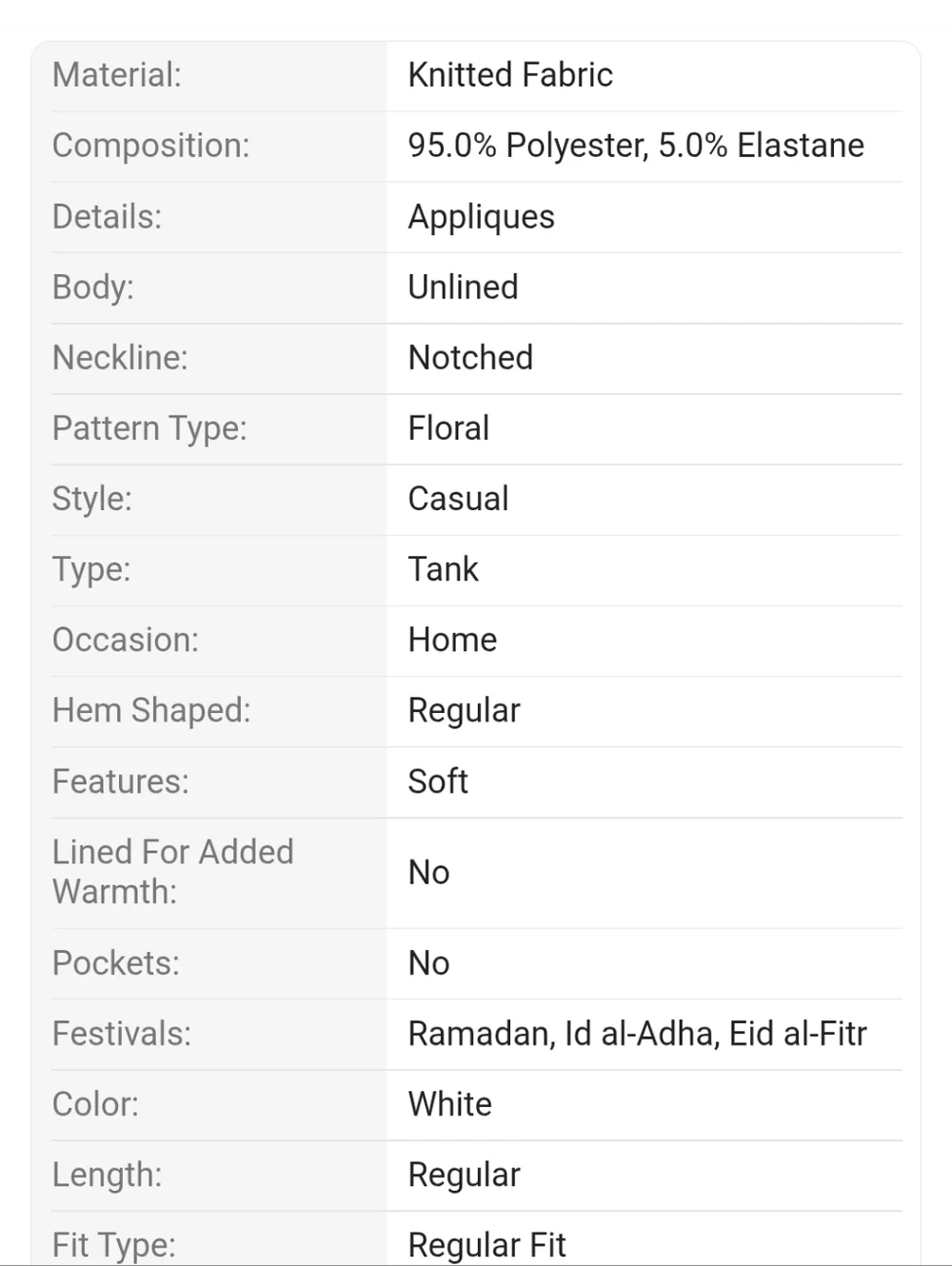Click the Pockets label

[116, 963]
